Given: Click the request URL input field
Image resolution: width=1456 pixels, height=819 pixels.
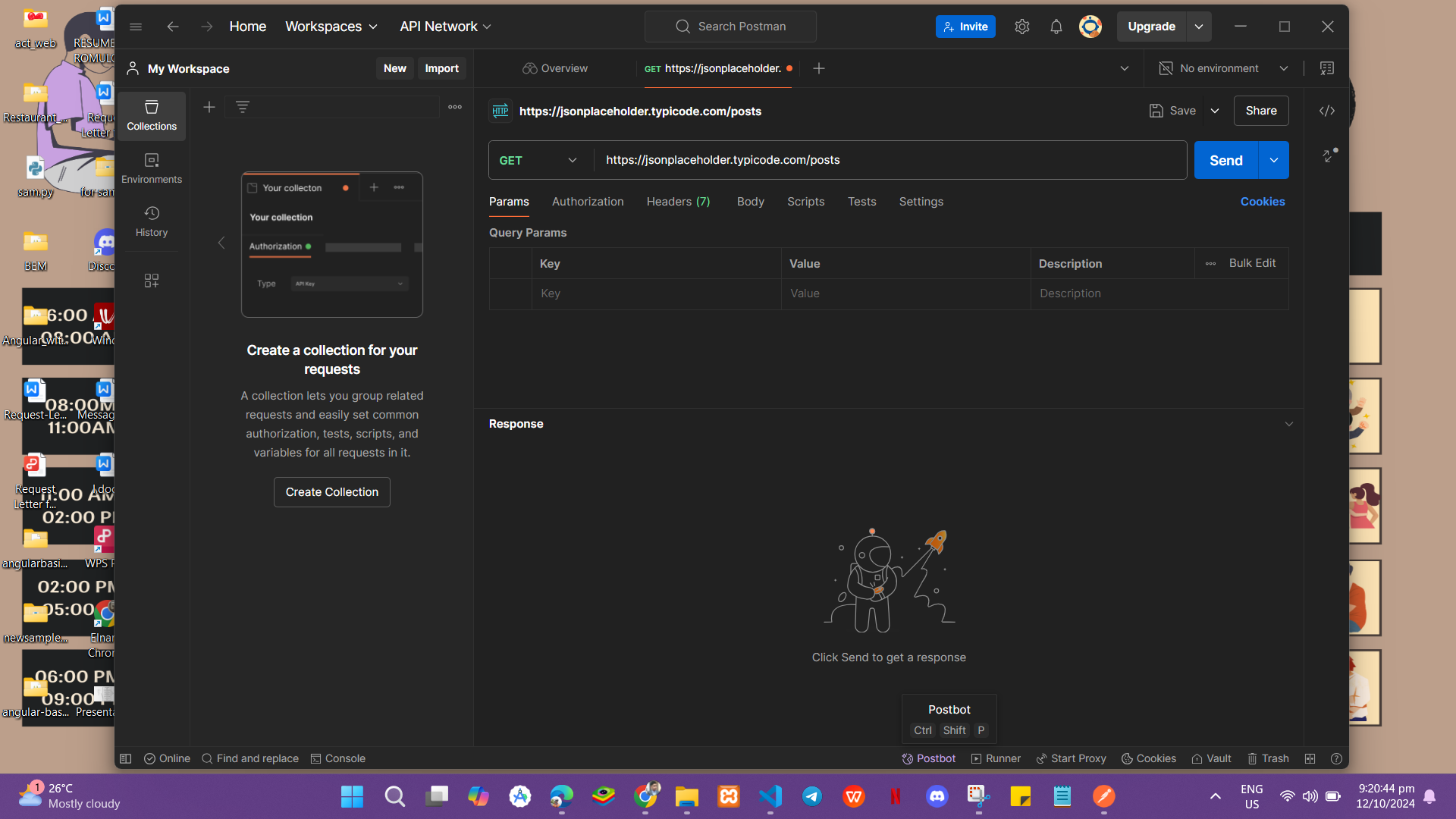Looking at the screenshot, I should (890, 160).
